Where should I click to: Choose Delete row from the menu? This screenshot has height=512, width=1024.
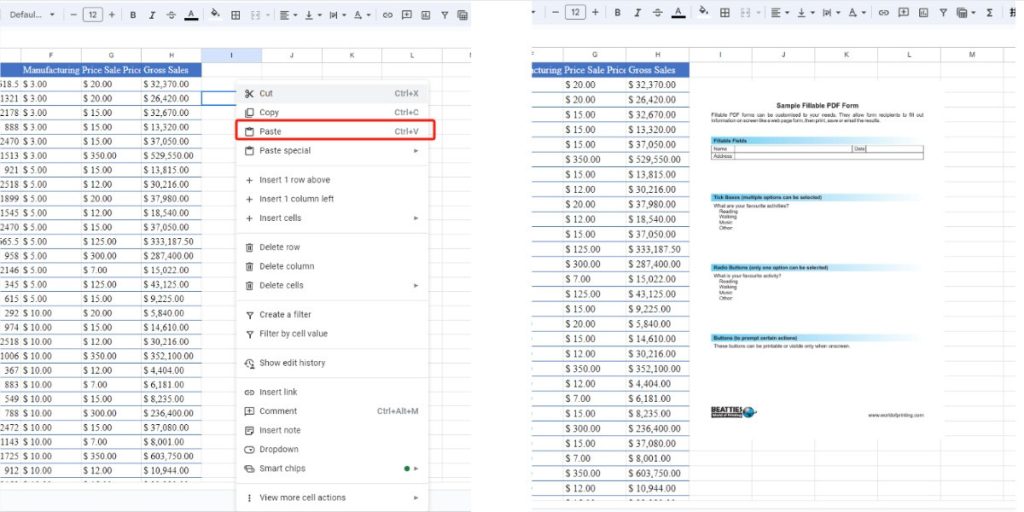tap(332, 247)
